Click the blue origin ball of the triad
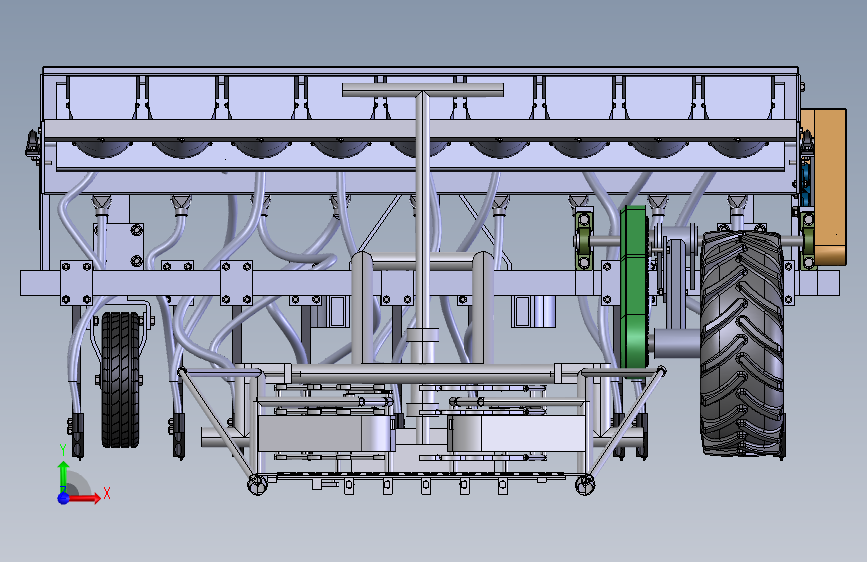The height and width of the screenshot is (562, 867). [x=64, y=498]
